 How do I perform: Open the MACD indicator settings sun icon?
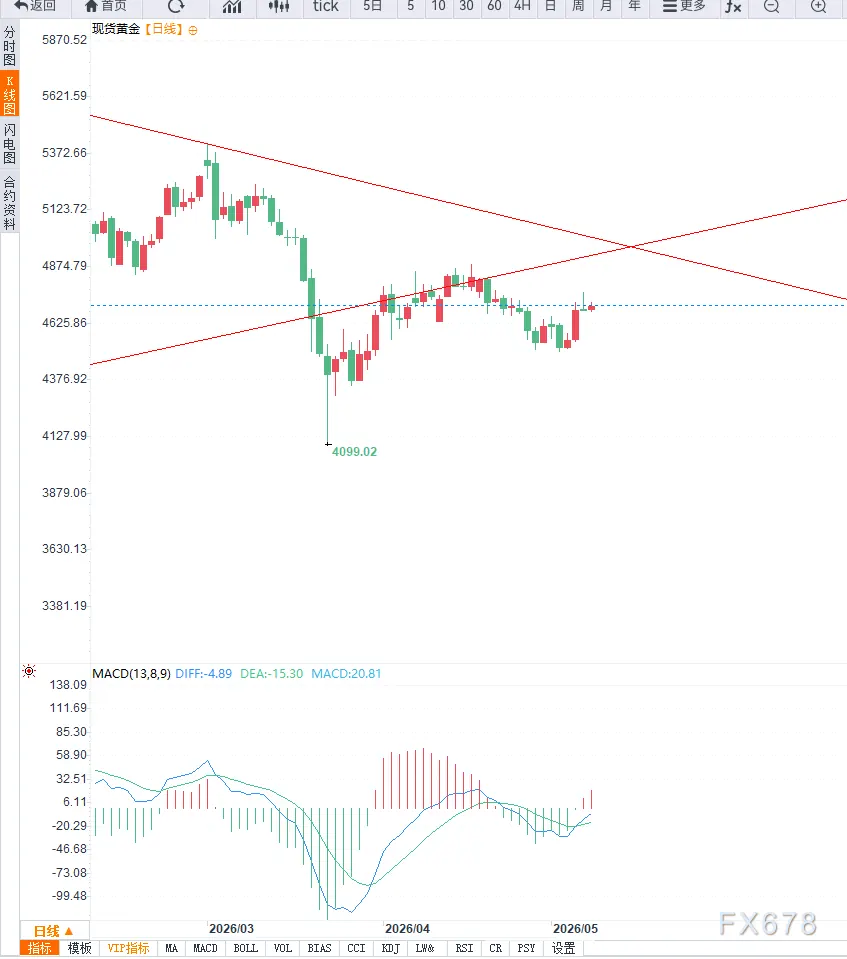(29, 672)
